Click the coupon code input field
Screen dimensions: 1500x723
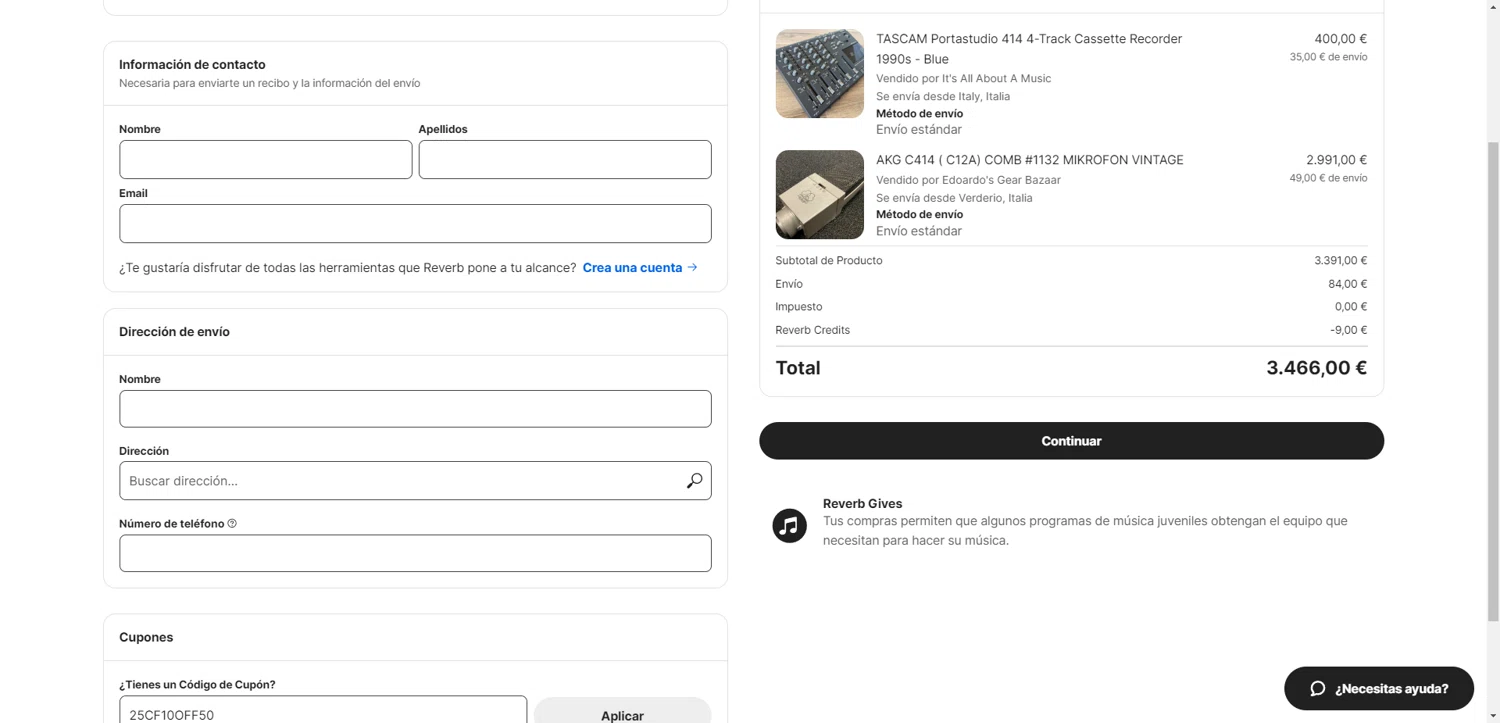322,712
